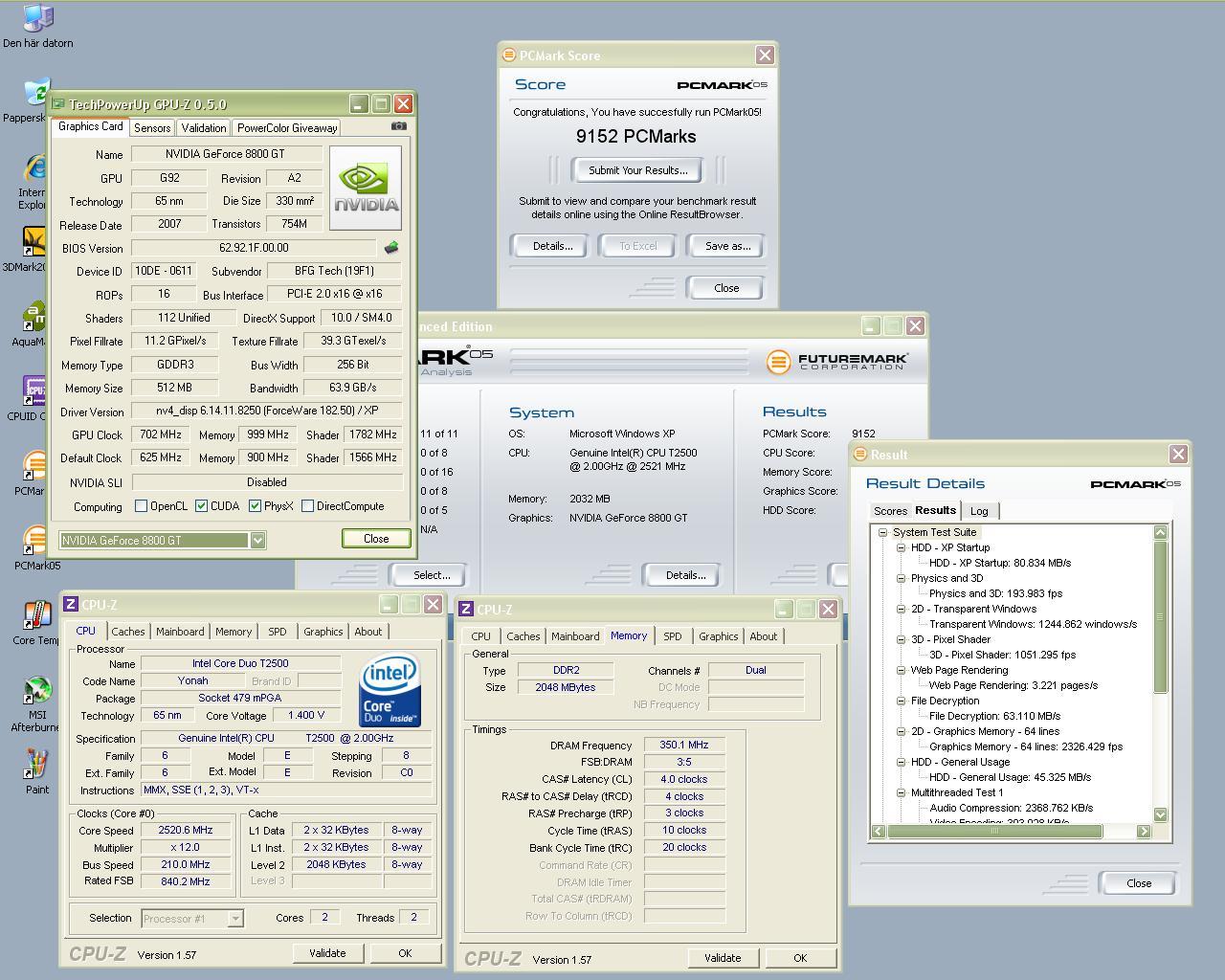Viewport: 1225px width, 980px height.
Task: Open Mainboard tab in CPU-Z Memory window
Action: point(575,636)
